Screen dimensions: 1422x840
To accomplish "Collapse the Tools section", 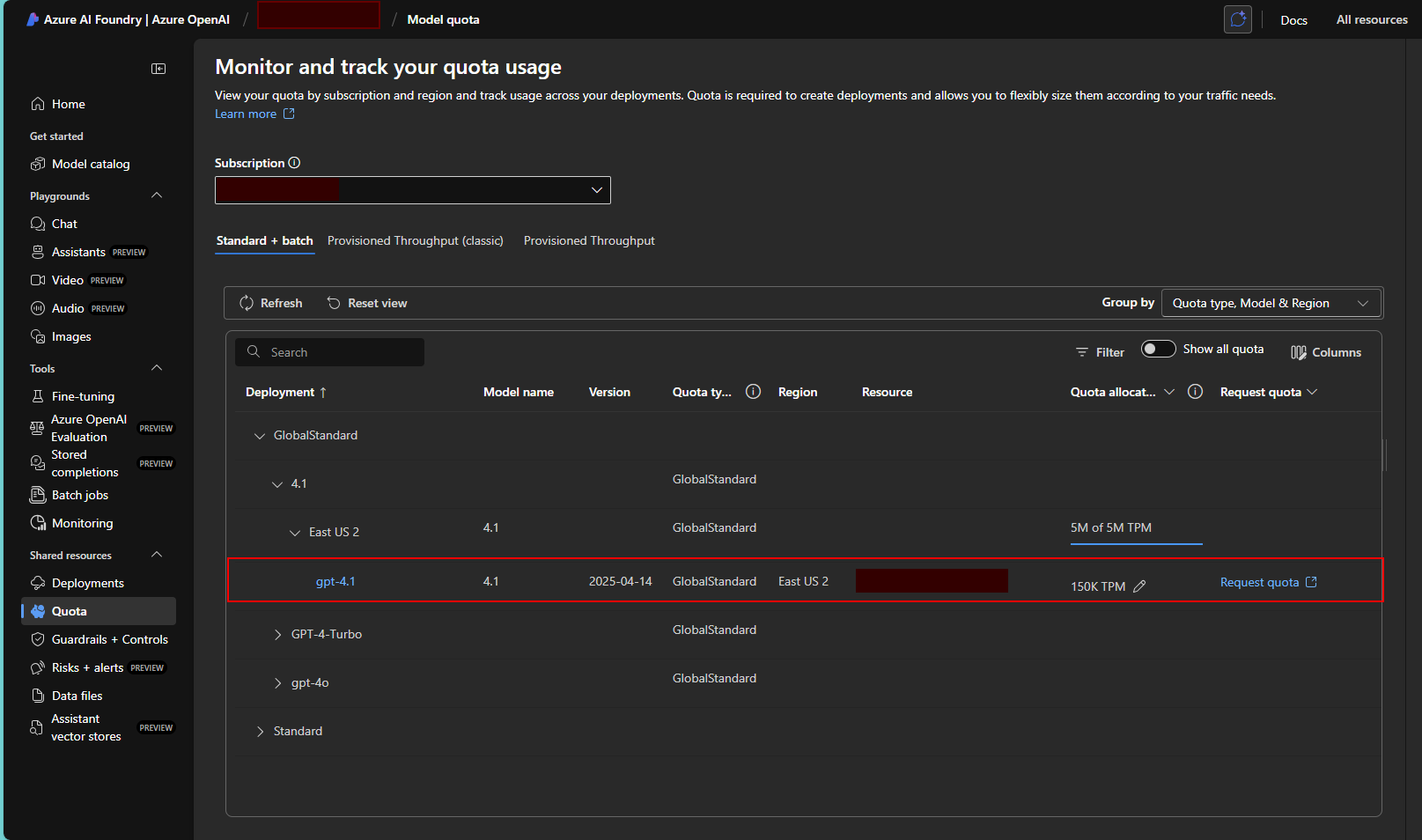I will pos(157,368).
